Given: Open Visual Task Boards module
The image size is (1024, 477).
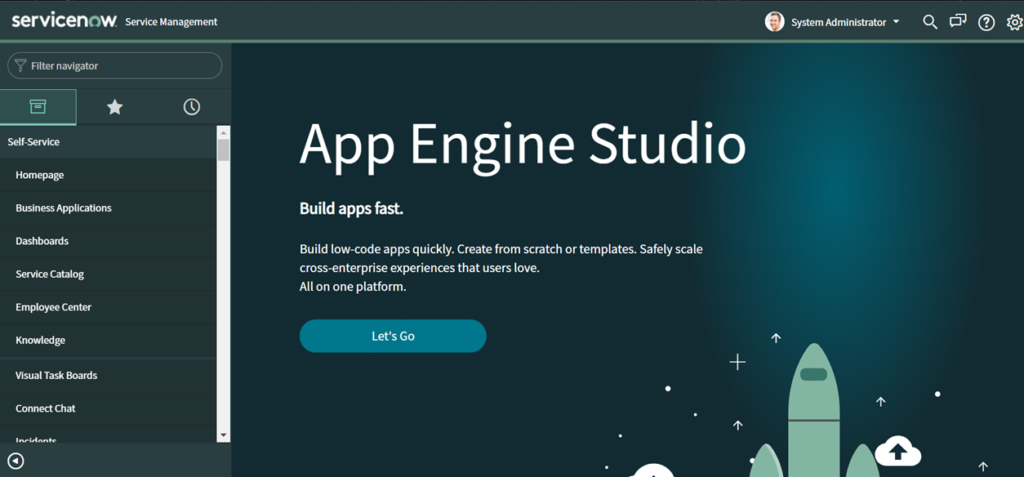Looking at the screenshot, I should click(x=56, y=375).
